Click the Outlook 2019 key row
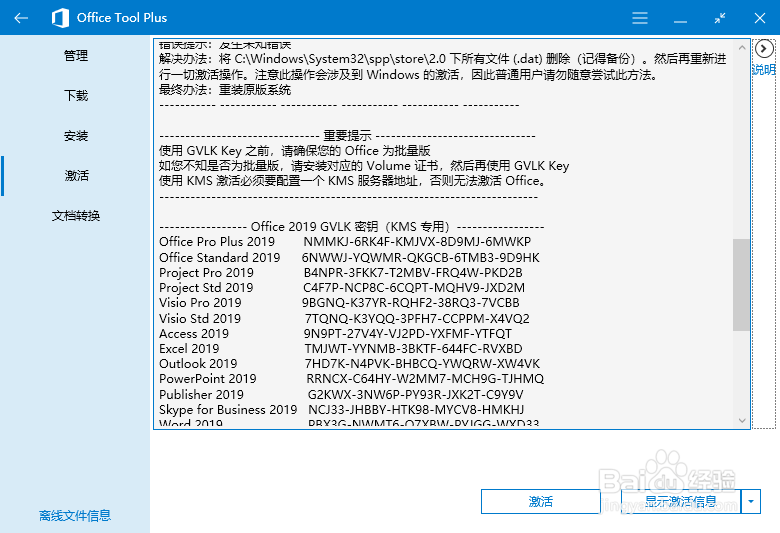The height and width of the screenshot is (533, 780). coord(349,364)
